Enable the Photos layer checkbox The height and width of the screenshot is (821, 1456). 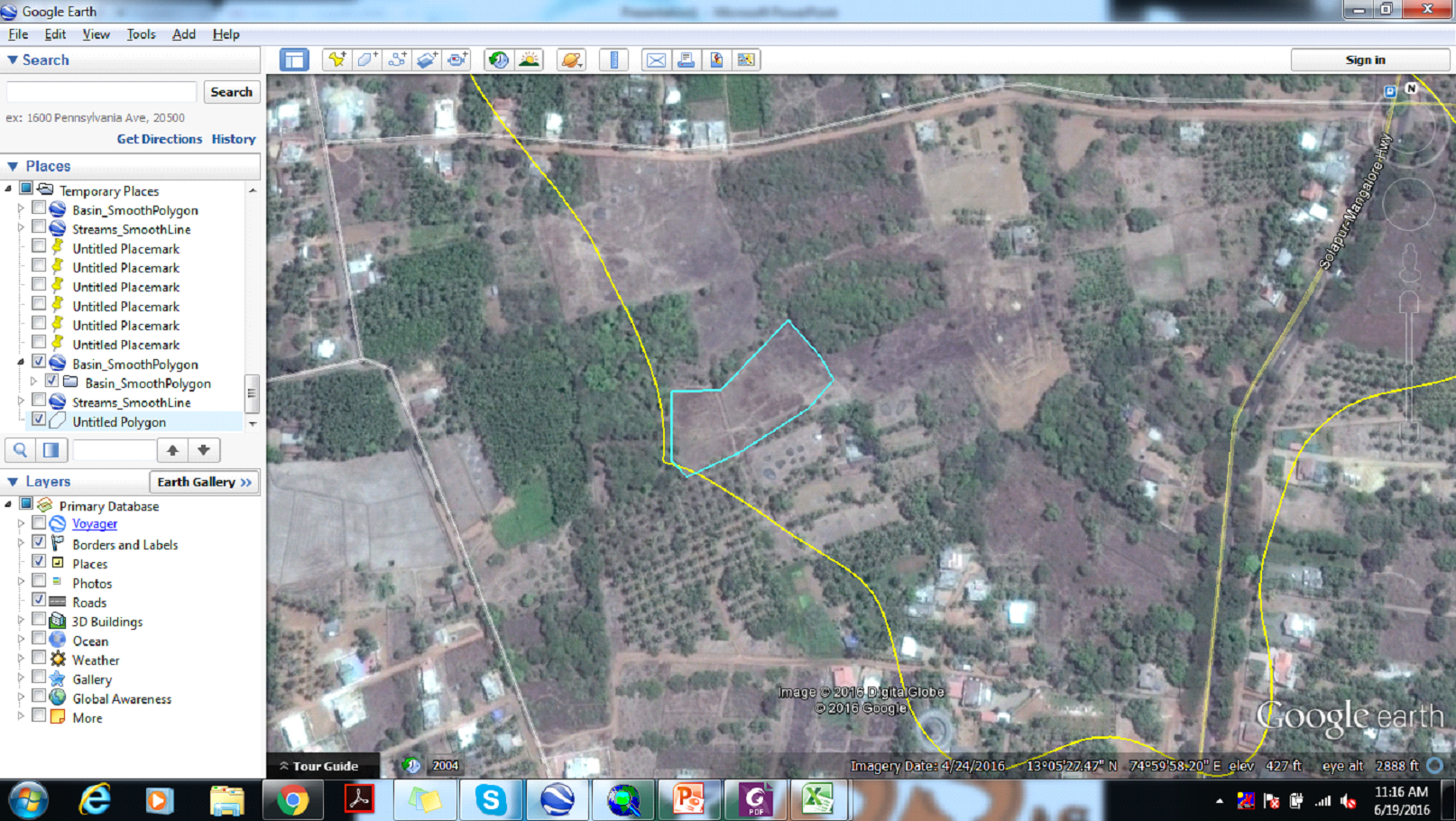click(x=39, y=581)
